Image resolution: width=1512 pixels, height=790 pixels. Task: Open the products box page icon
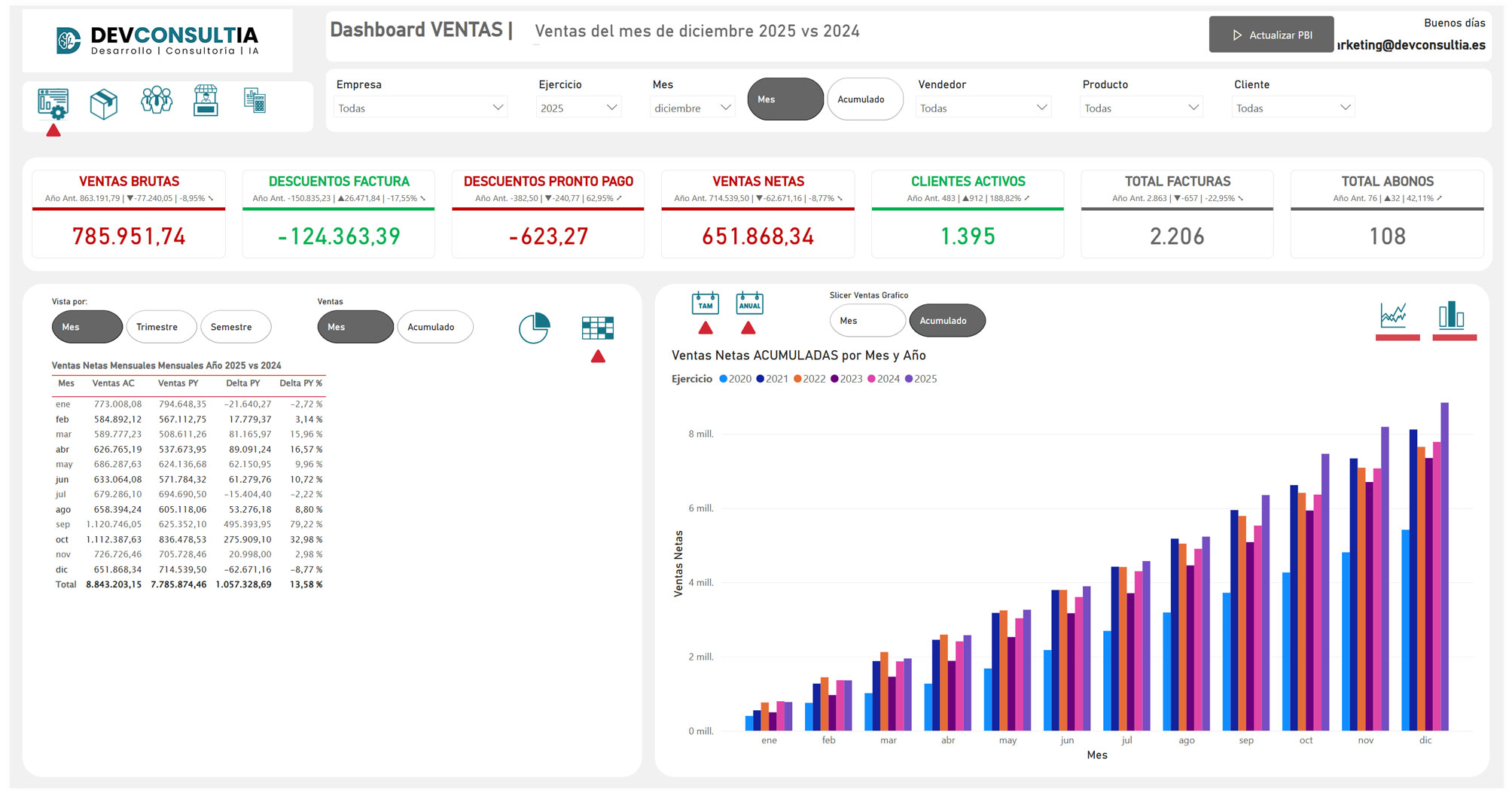point(104,103)
